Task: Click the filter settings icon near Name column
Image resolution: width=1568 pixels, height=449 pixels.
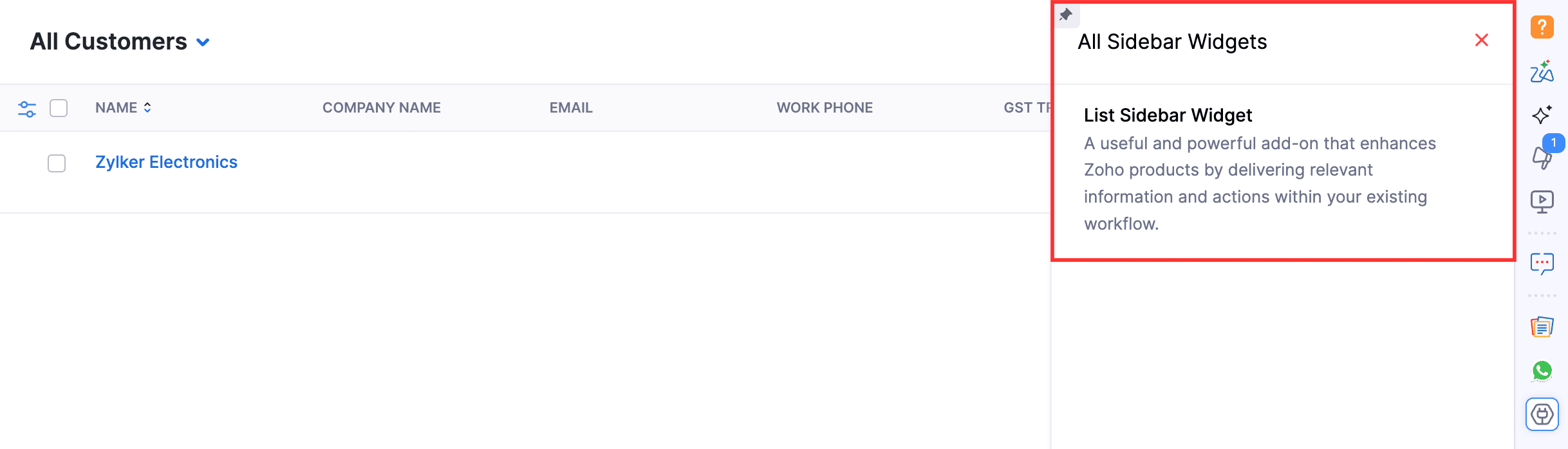Action: tap(27, 108)
